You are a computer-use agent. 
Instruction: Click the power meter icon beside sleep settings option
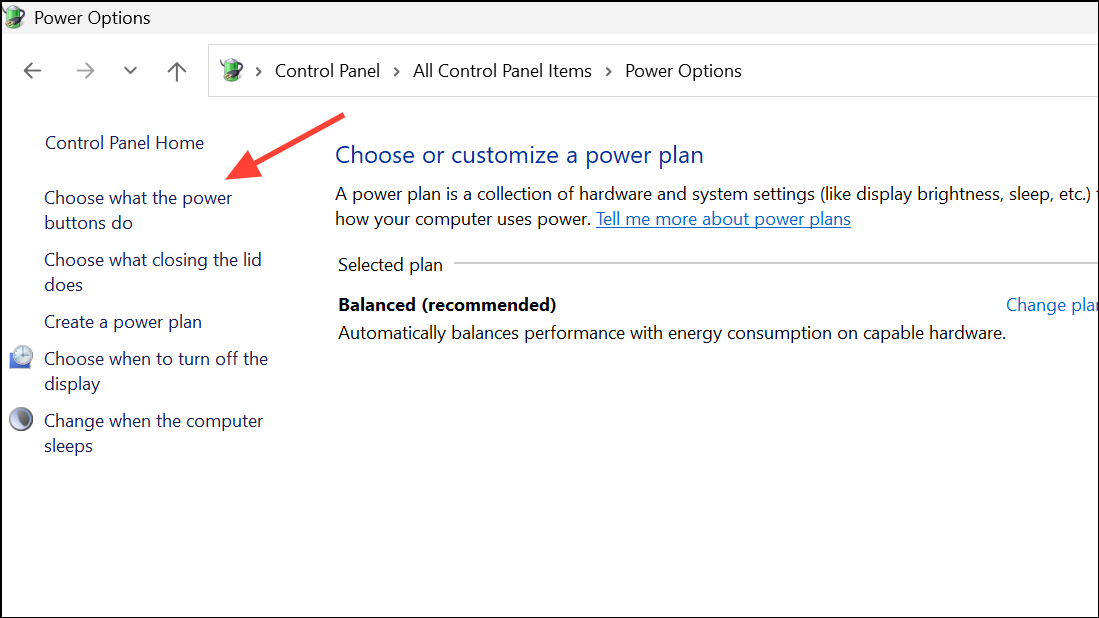click(21, 418)
